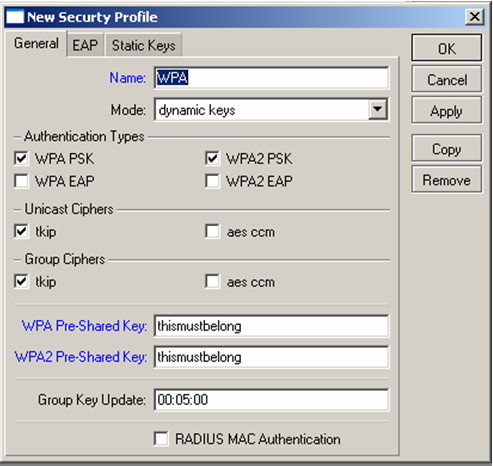Click the Remove button

point(447,180)
